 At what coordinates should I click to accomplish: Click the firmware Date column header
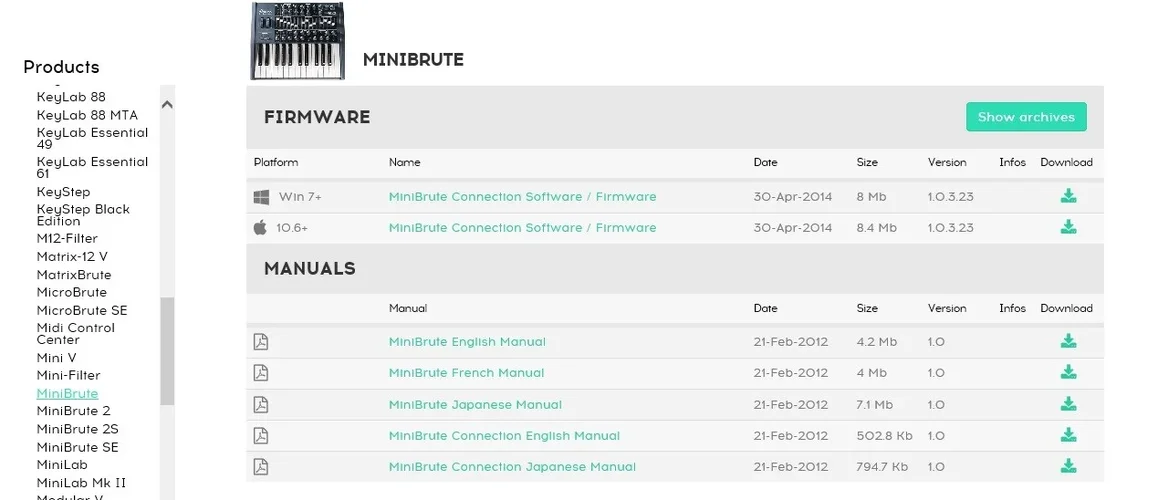[x=765, y=162]
